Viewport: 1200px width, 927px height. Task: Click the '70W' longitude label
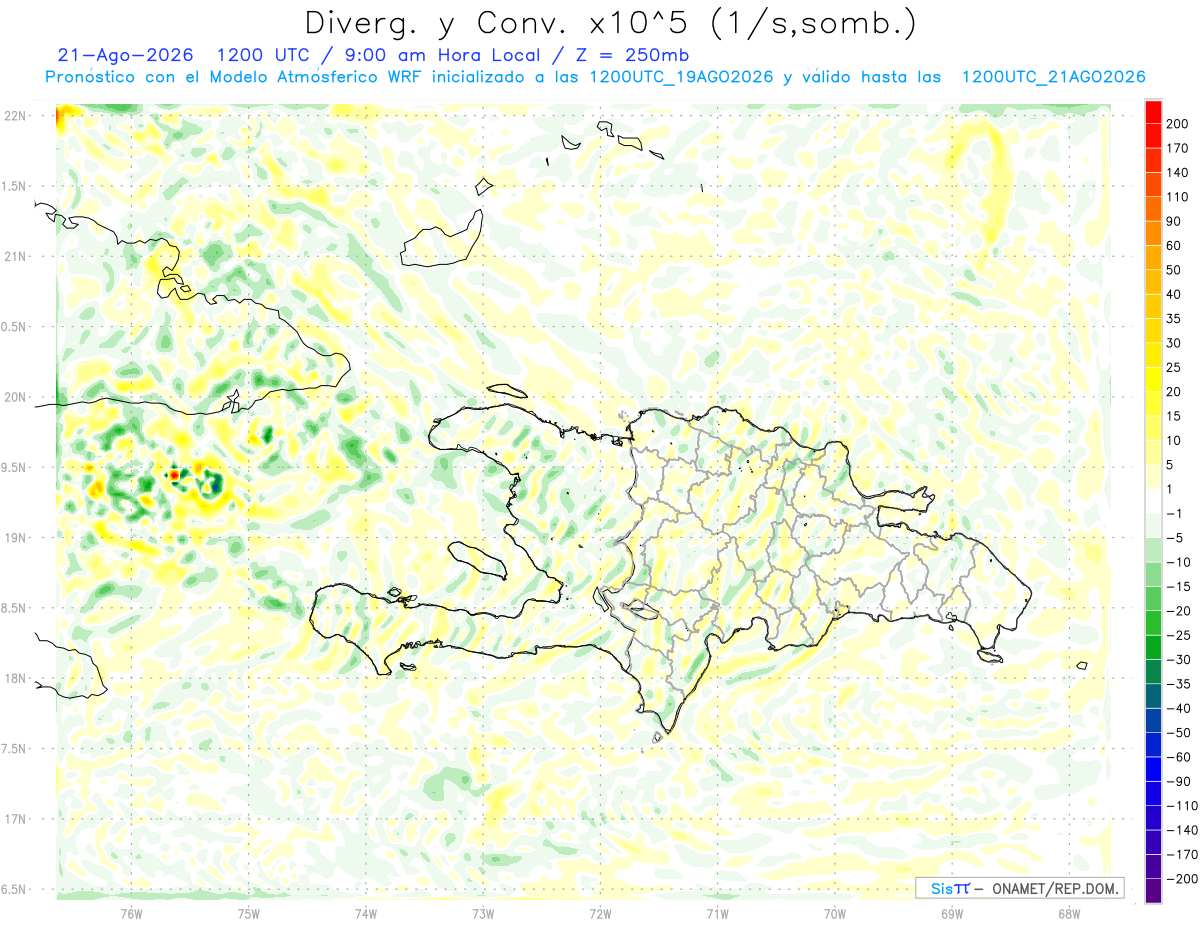[835, 914]
